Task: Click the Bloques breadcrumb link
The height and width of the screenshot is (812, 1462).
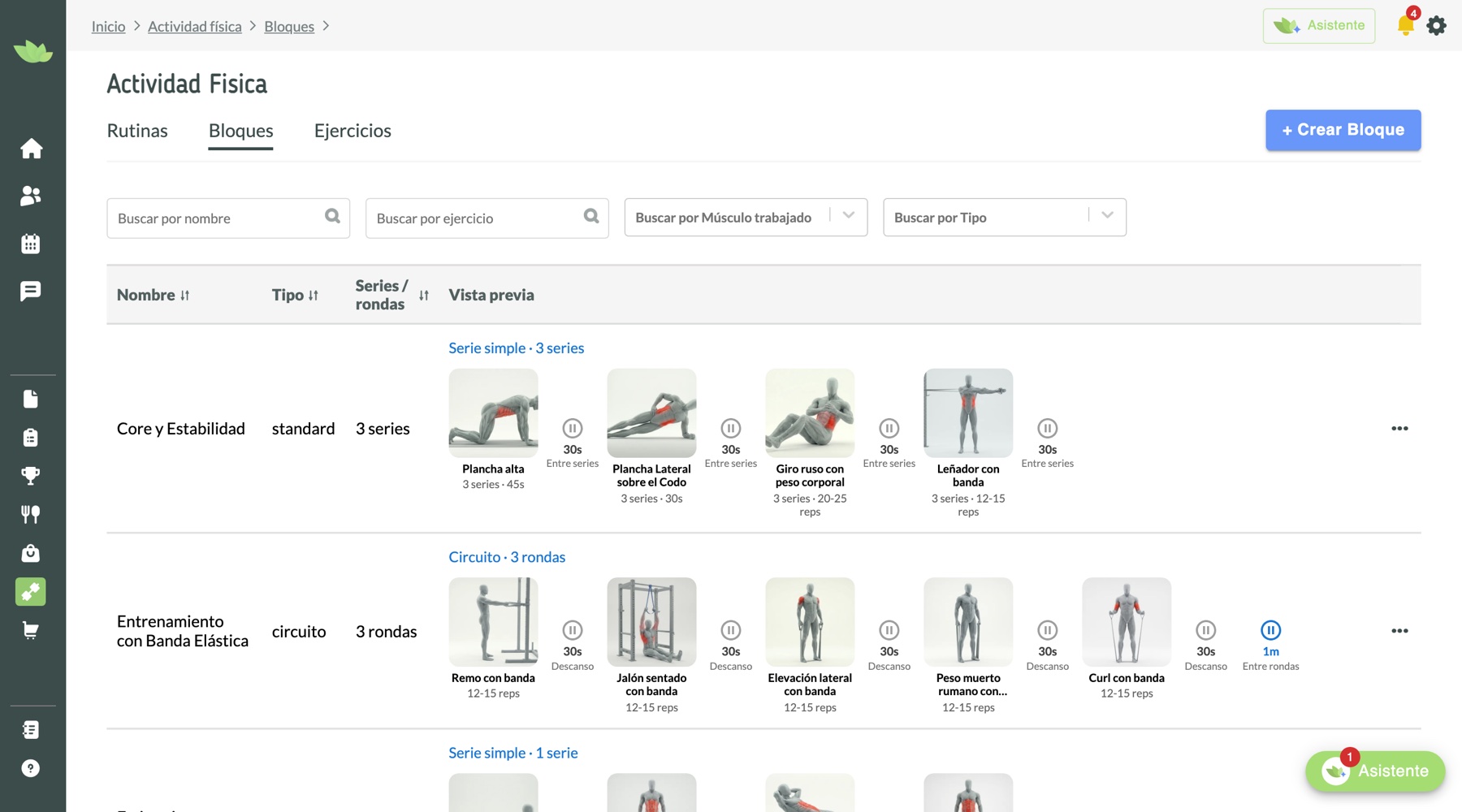Action: pos(289,27)
